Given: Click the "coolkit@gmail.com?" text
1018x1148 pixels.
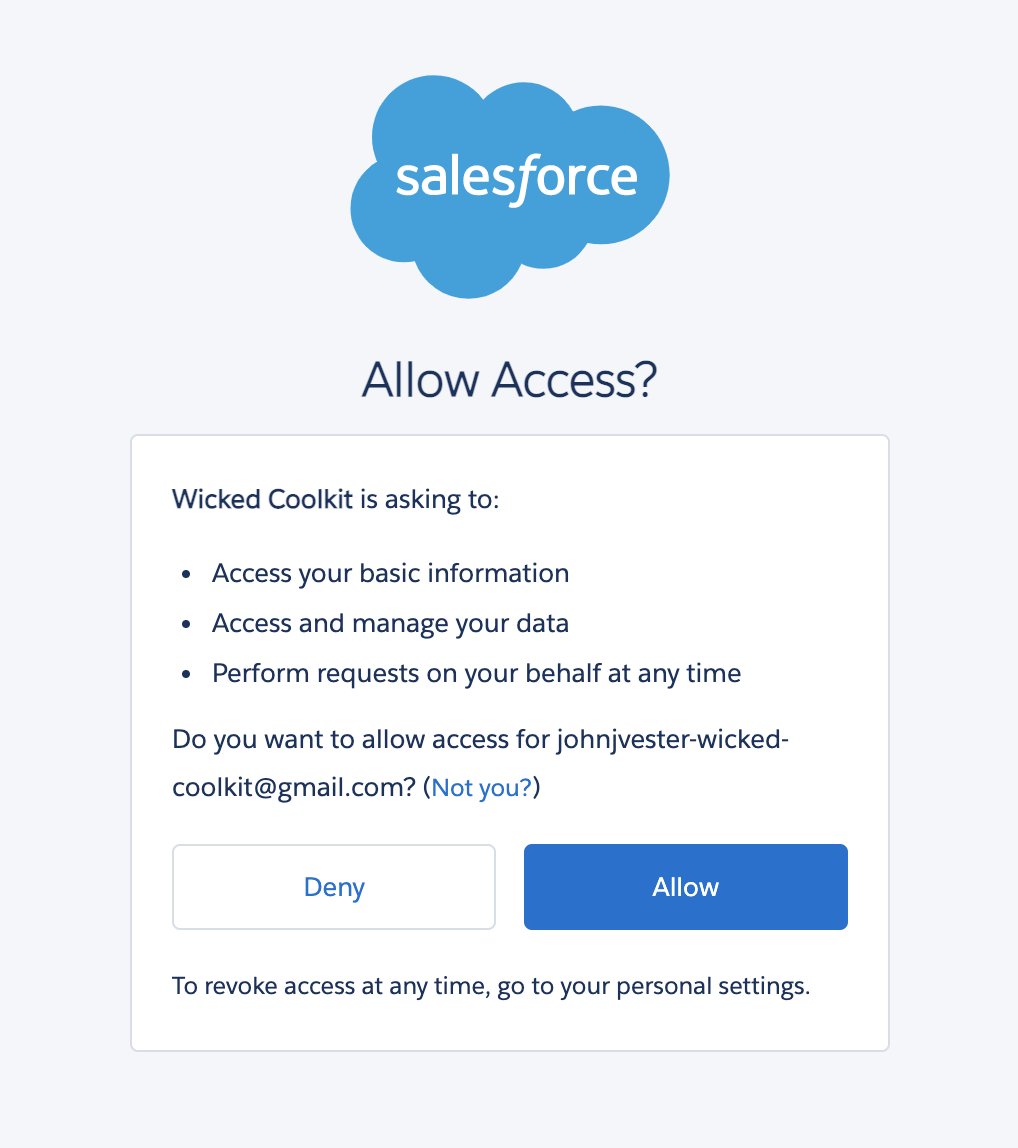Looking at the screenshot, I should click(x=294, y=788).
